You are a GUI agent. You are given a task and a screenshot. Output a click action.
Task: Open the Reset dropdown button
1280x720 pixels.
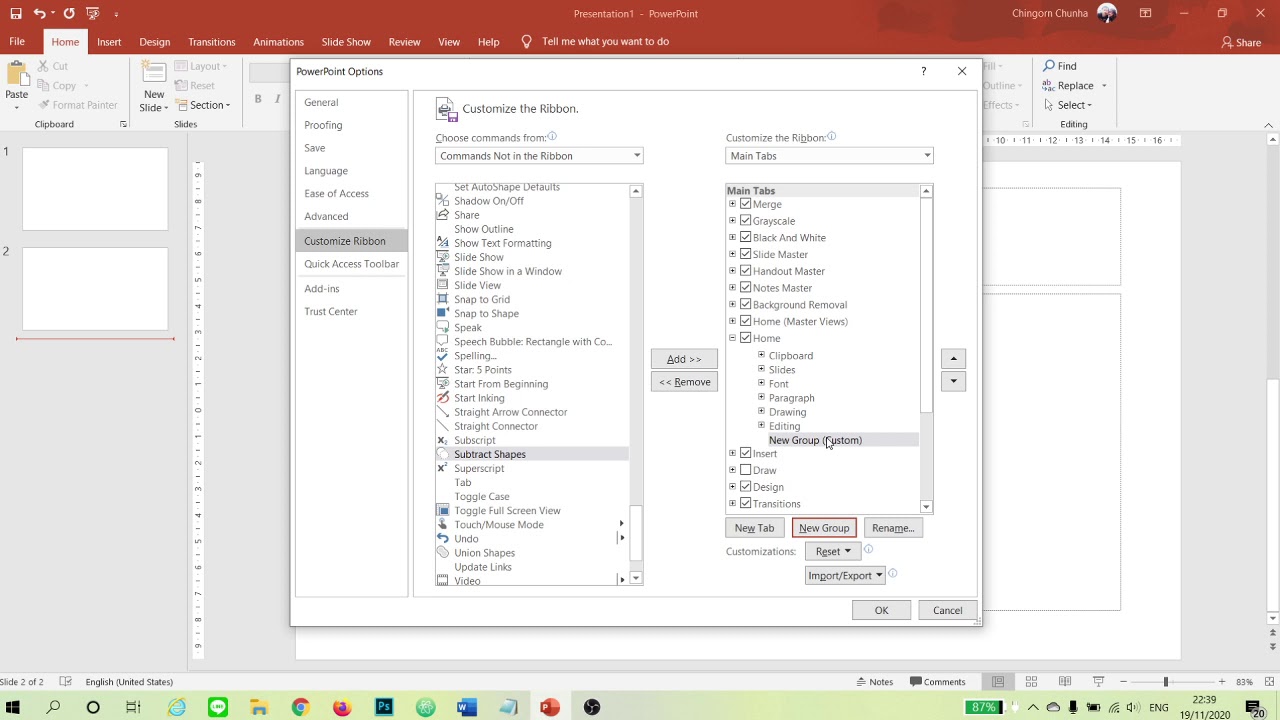[x=832, y=551]
